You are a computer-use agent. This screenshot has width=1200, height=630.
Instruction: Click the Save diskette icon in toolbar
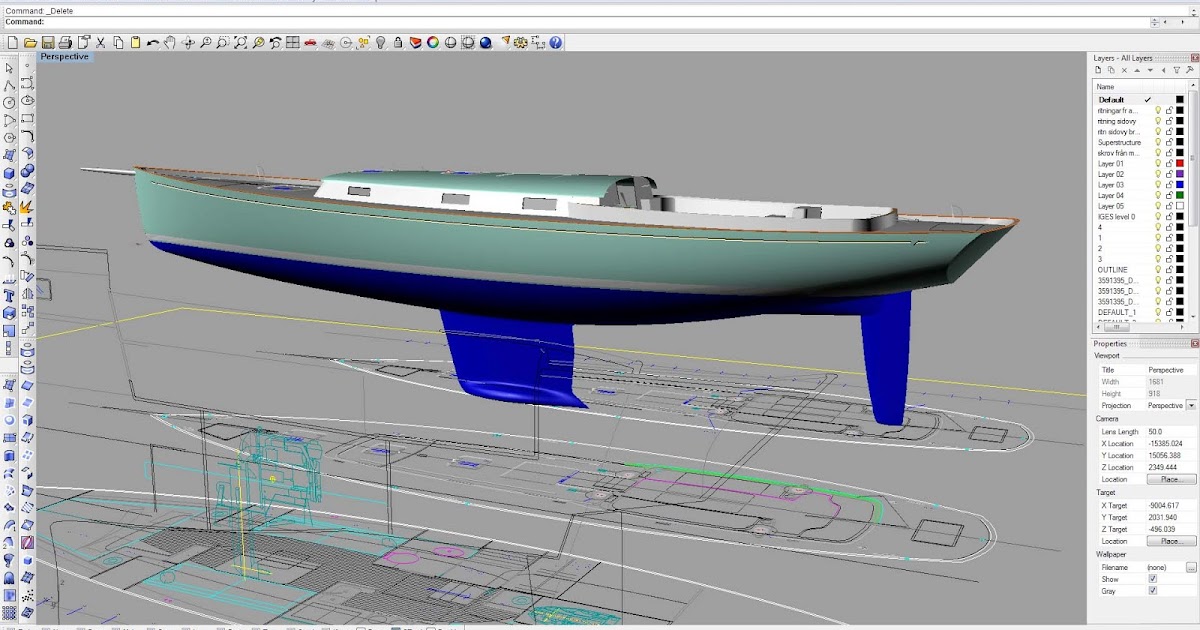click(47, 43)
